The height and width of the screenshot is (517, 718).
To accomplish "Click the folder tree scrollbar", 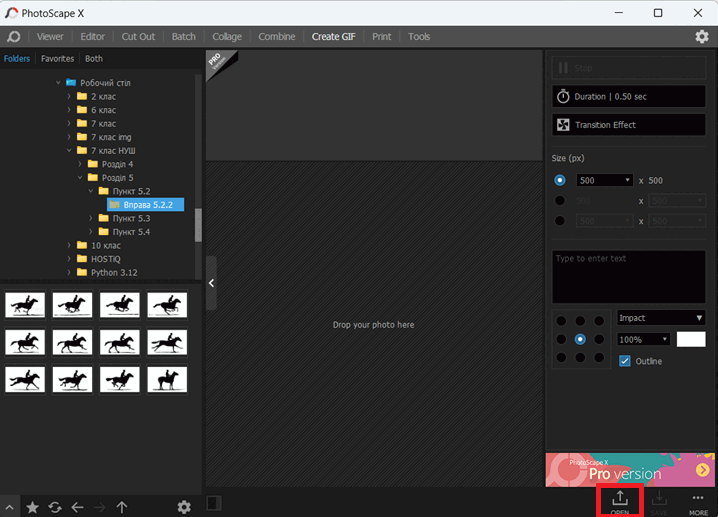I will tap(198, 224).
